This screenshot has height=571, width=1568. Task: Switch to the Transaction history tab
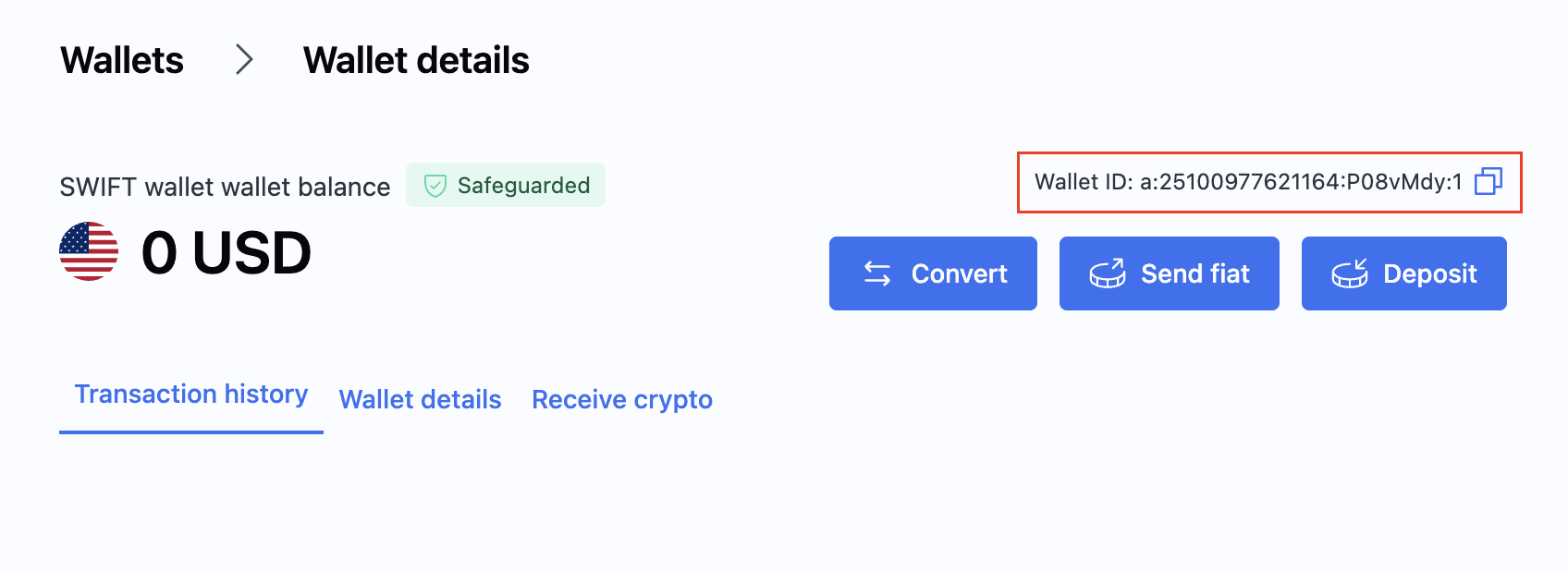coord(191,395)
